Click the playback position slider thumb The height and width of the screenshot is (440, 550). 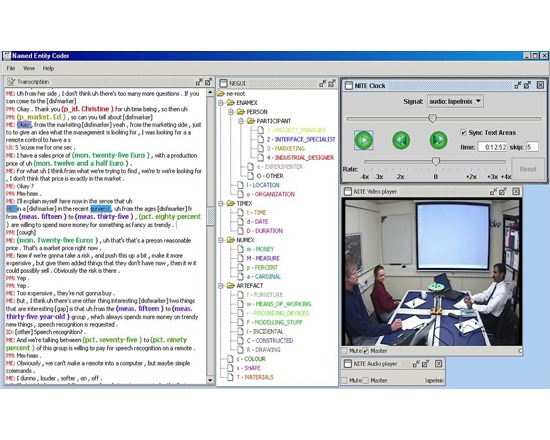(x=432, y=118)
